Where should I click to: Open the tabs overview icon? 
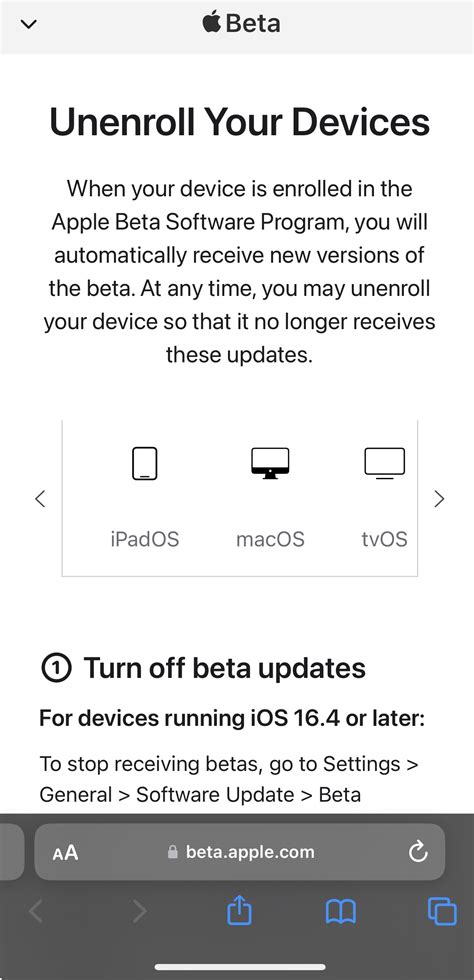(x=442, y=912)
